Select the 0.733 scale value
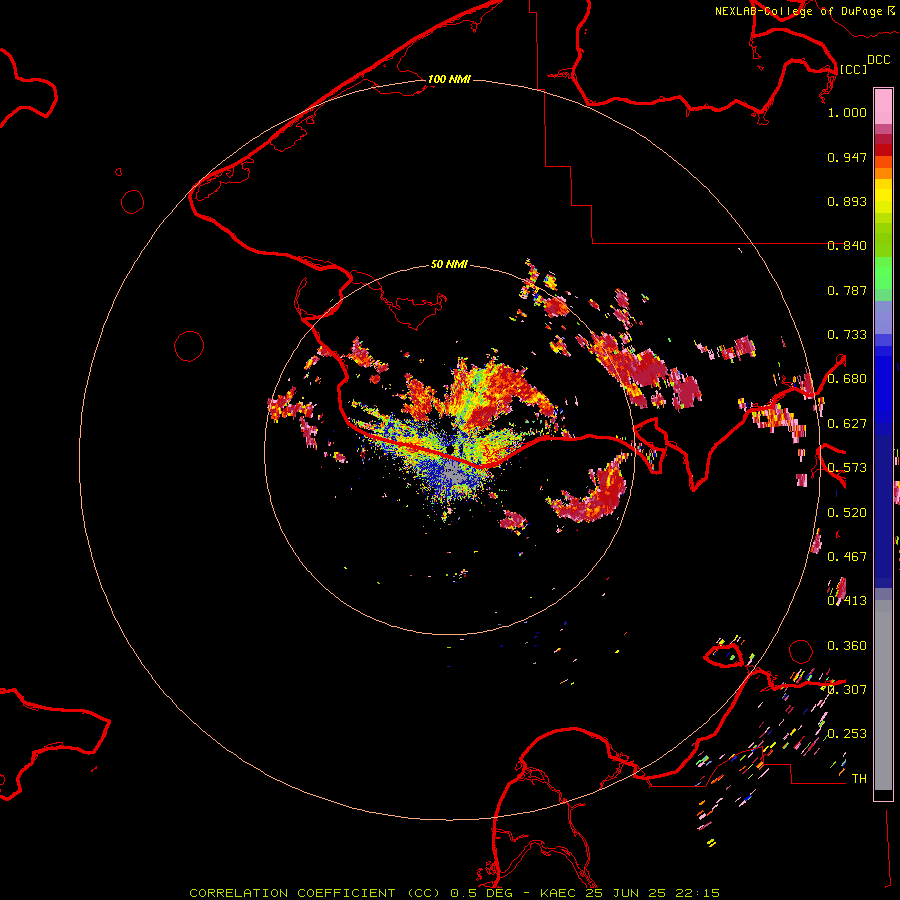This screenshot has height=900, width=900. click(x=847, y=335)
